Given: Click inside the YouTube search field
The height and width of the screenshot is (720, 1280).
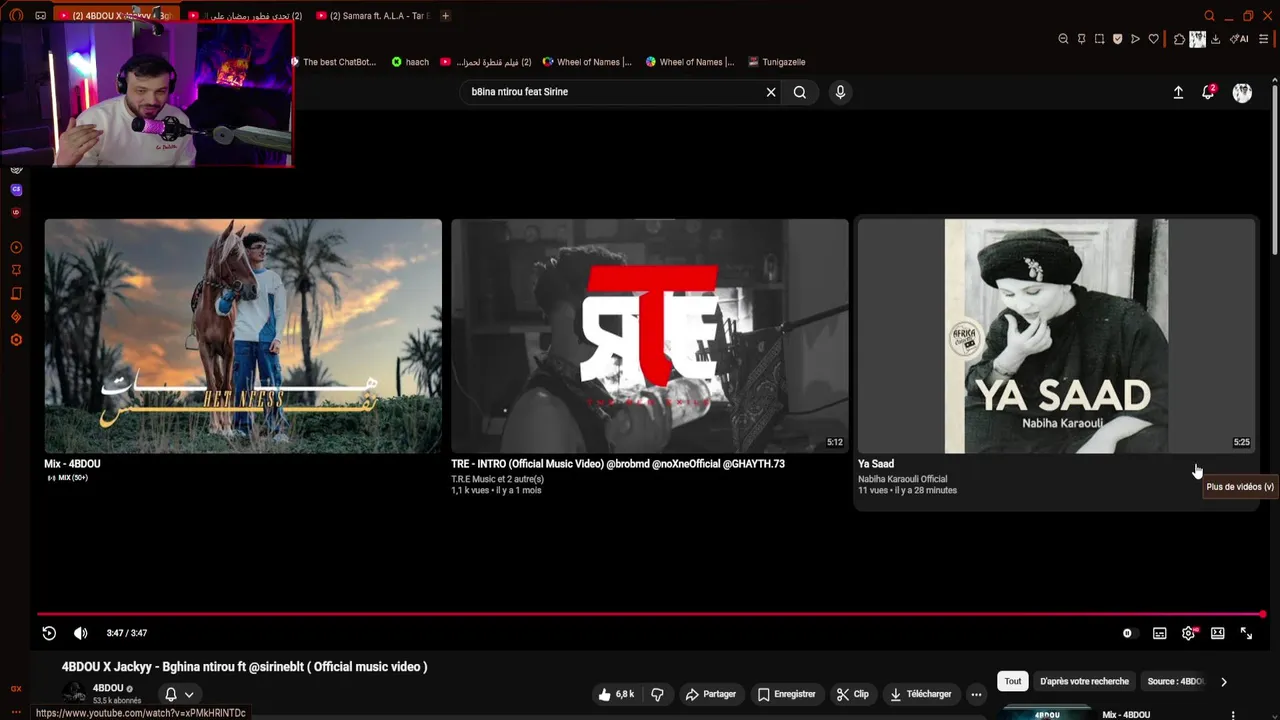Looking at the screenshot, I should [x=613, y=92].
